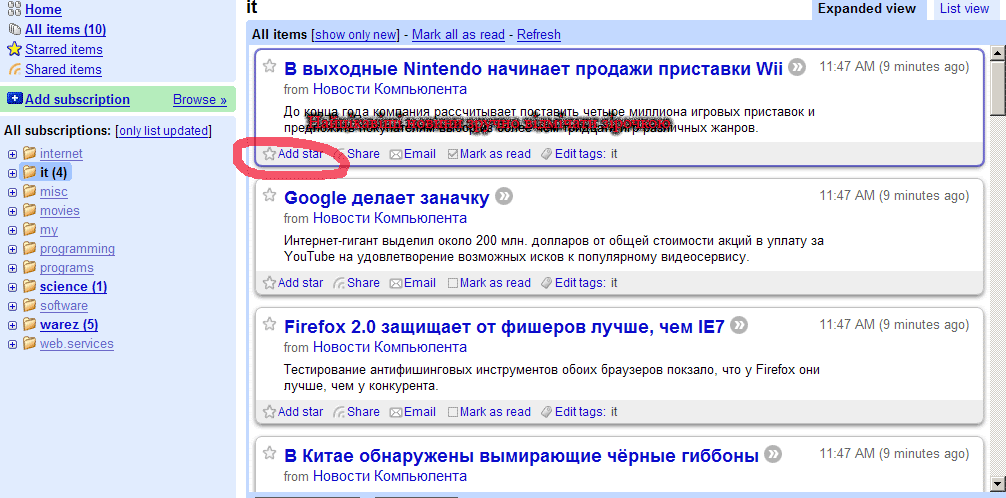
Task: Show only new items
Action: (x=356, y=35)
